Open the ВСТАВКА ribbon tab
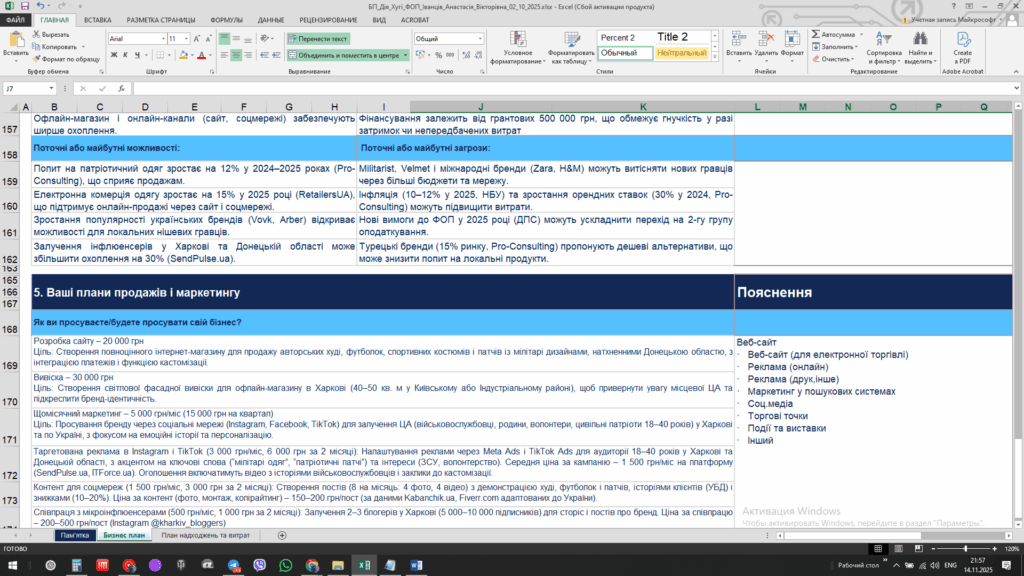This screenshot has height=576, width=1024. (x=98, y=19)
